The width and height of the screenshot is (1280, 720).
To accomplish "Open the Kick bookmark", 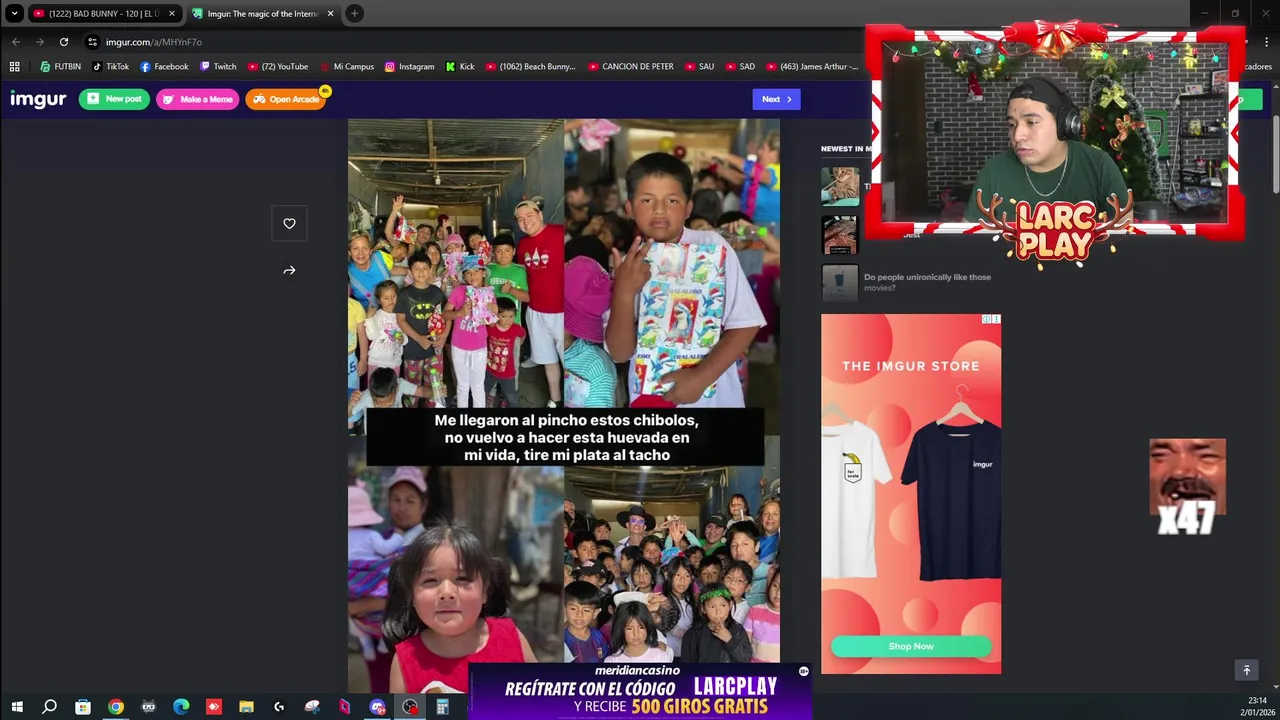I will point(459,67).
